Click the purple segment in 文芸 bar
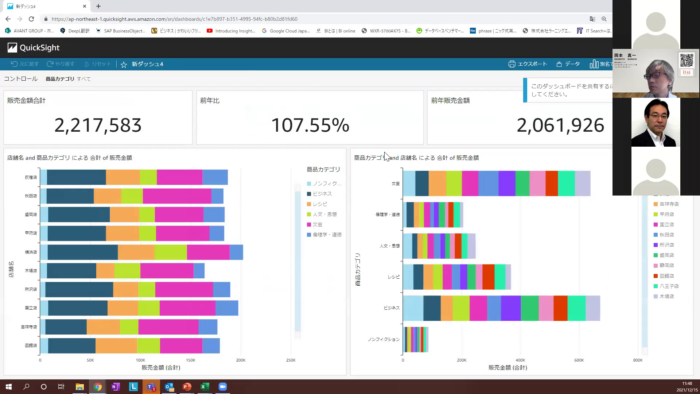 pos(507,183)
